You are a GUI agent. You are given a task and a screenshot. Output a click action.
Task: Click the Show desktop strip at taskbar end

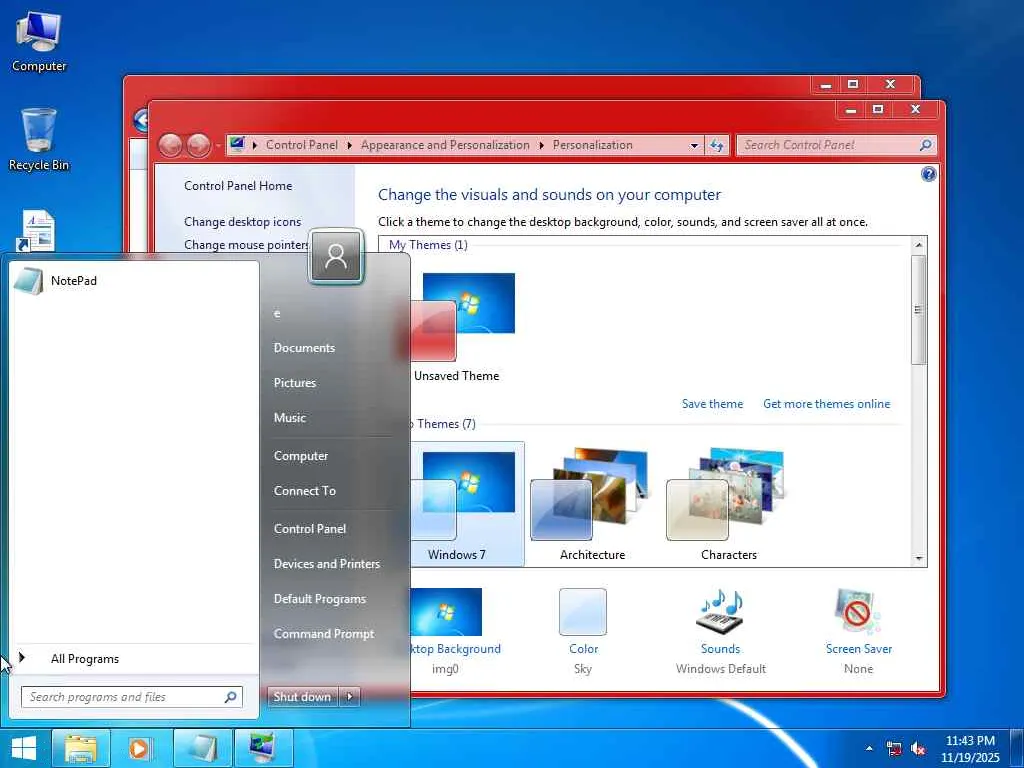pyautogui.click(x=1018, y=748)
